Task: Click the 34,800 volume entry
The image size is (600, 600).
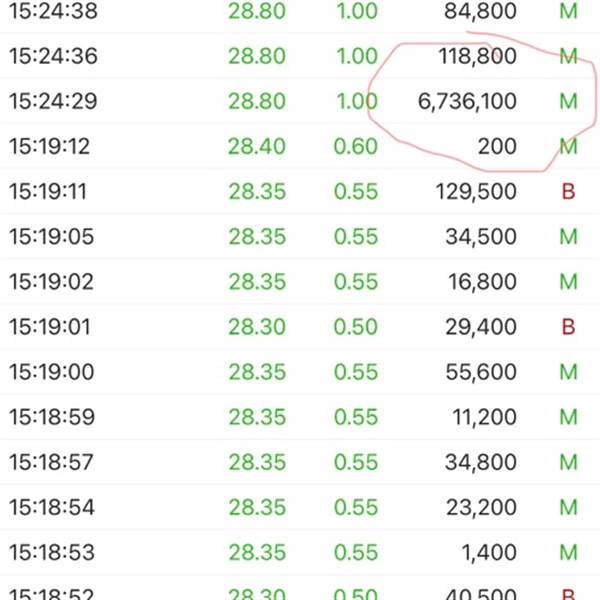Action: (x=481, y=463)
